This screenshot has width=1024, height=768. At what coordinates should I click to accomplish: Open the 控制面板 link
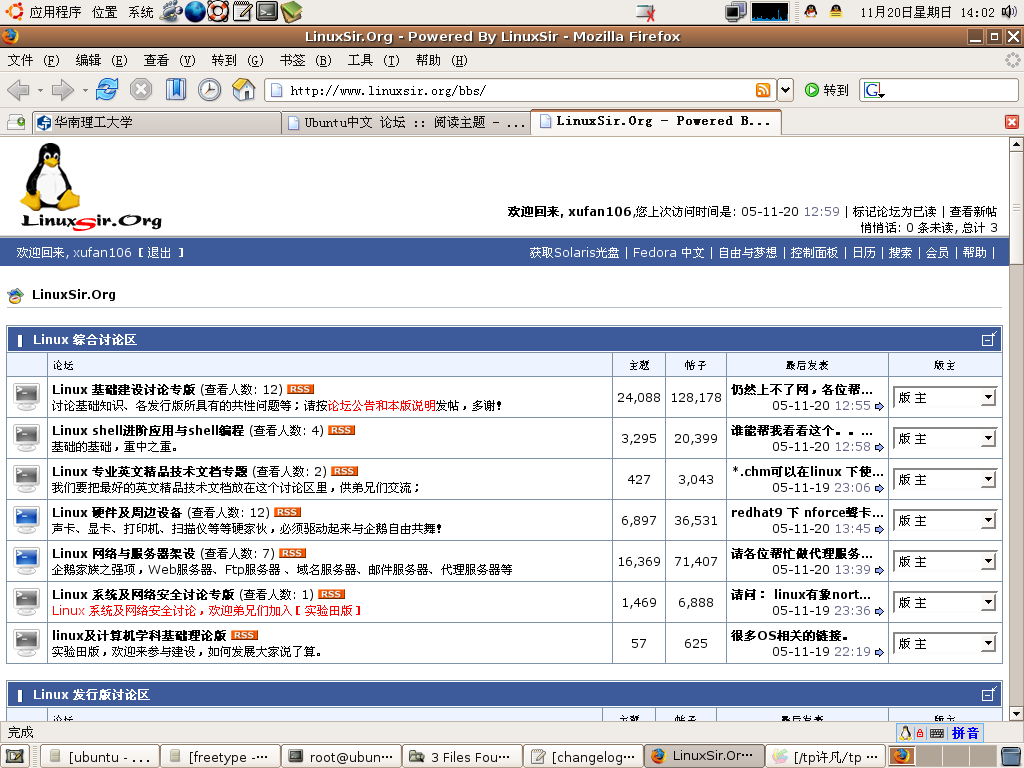point(814,252)
